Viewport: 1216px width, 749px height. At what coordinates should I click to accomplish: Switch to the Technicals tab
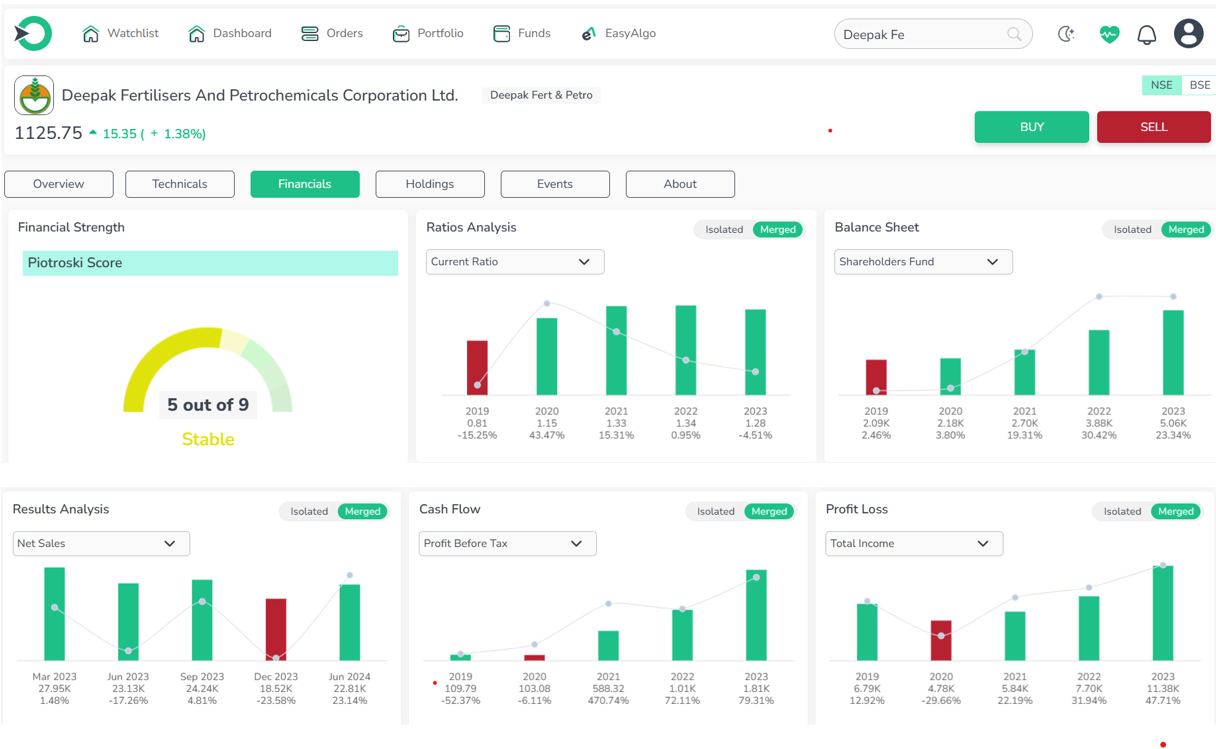(180, 184)
